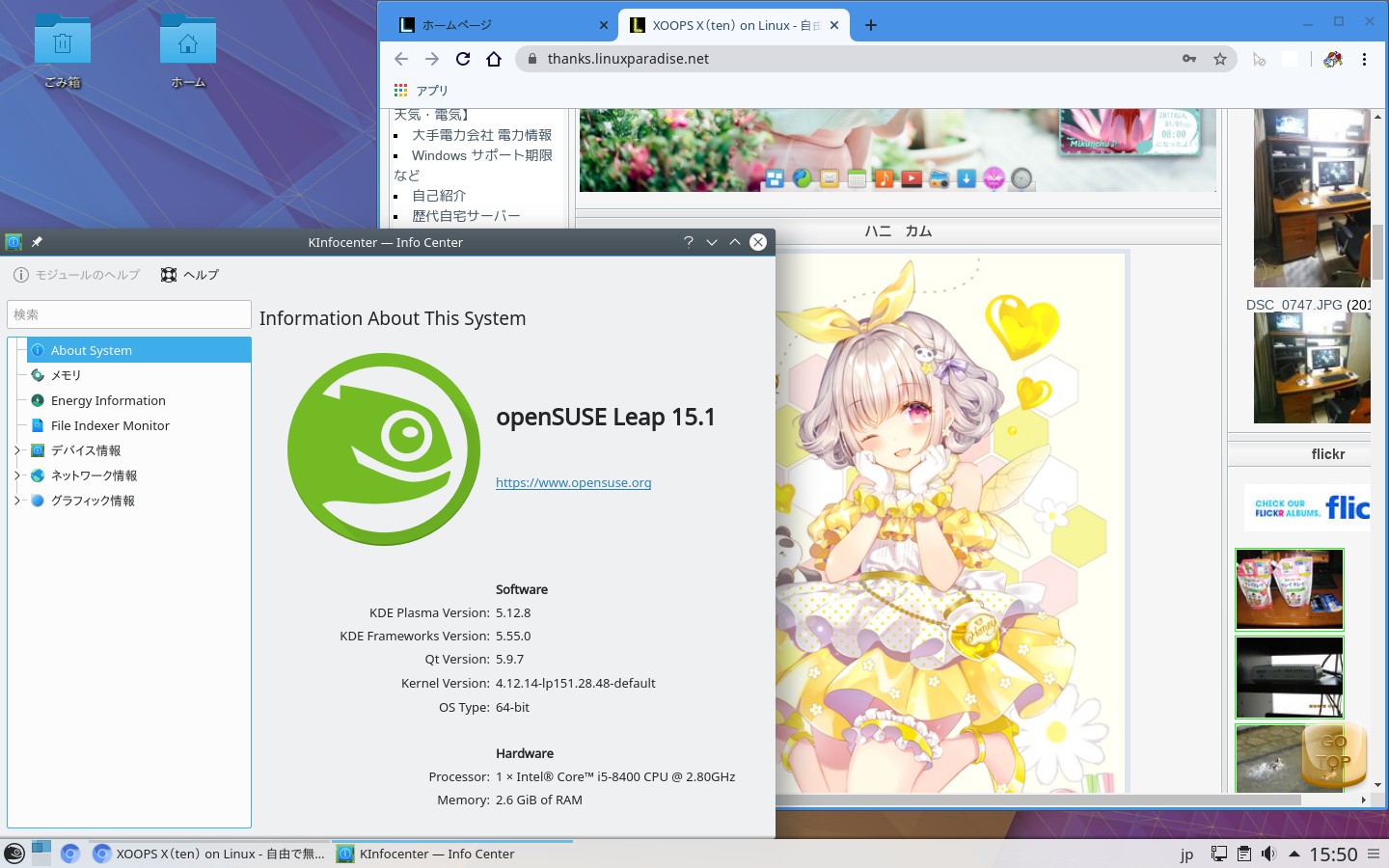Pin KInfocenter window with pin icon
The height and width of the screenshot is (868, 1389).
37,242
